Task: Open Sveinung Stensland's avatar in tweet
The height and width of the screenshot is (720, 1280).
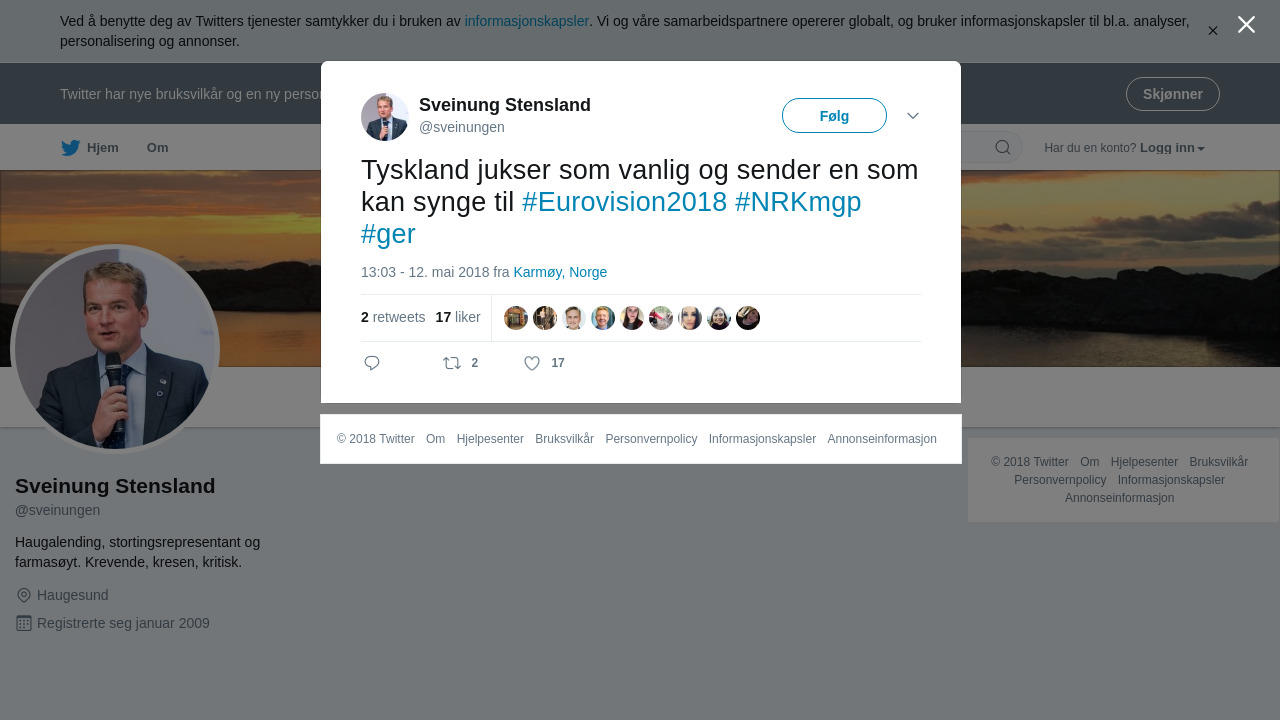Action: (x=385, y=117)
